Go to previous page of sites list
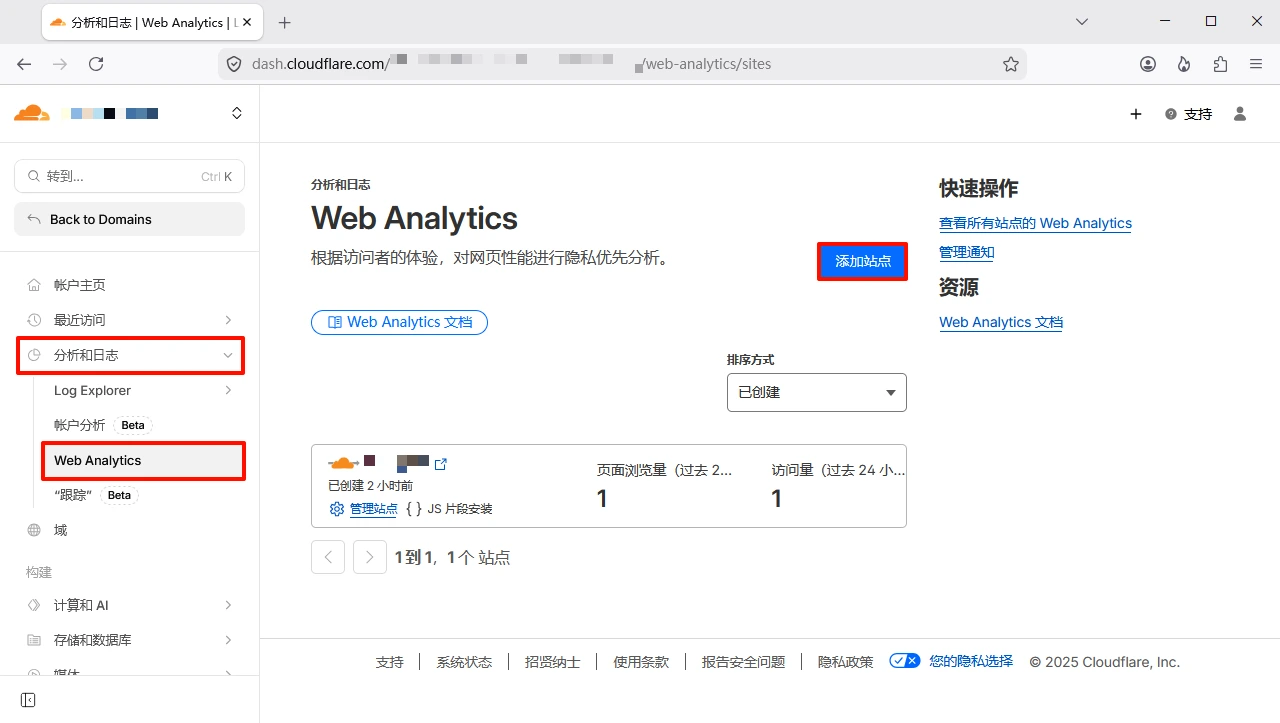The image size is (1280, 723). pos(328,557)
